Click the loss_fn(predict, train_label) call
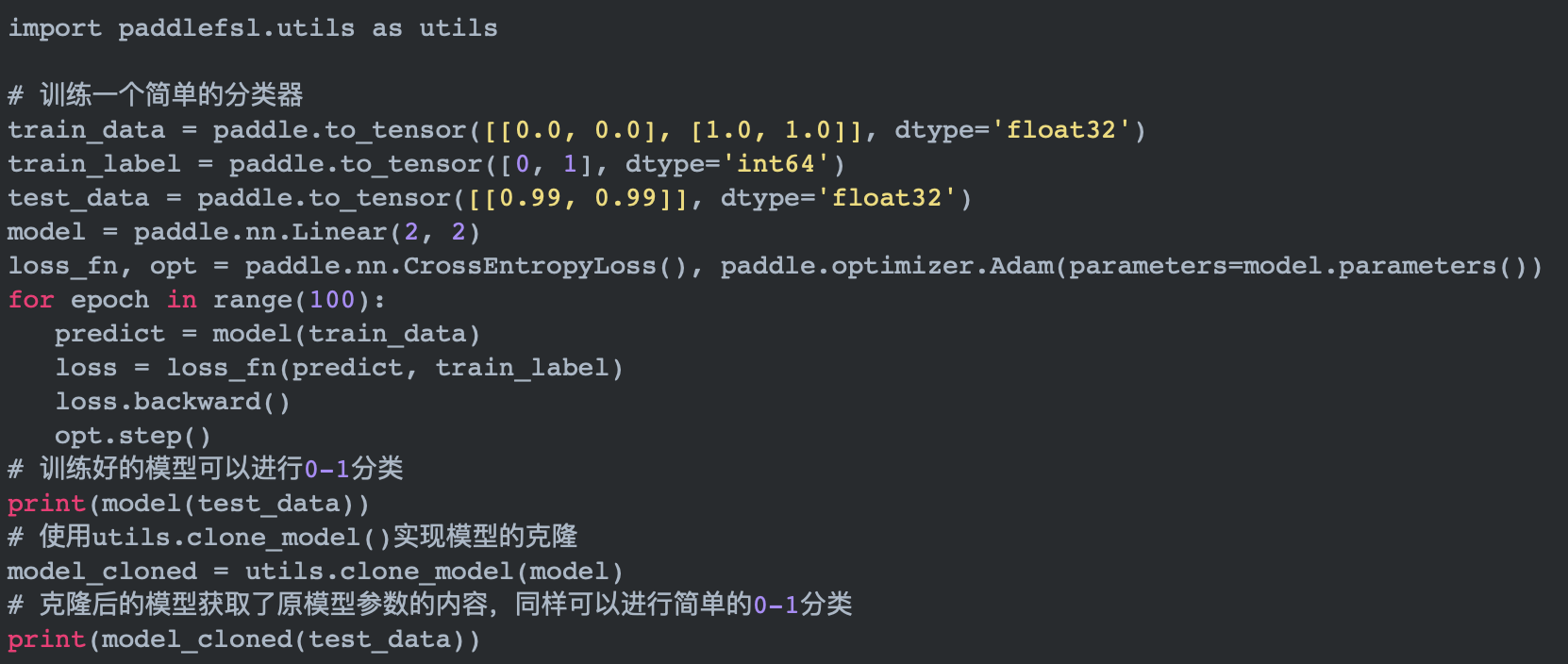 click(394, 368)
